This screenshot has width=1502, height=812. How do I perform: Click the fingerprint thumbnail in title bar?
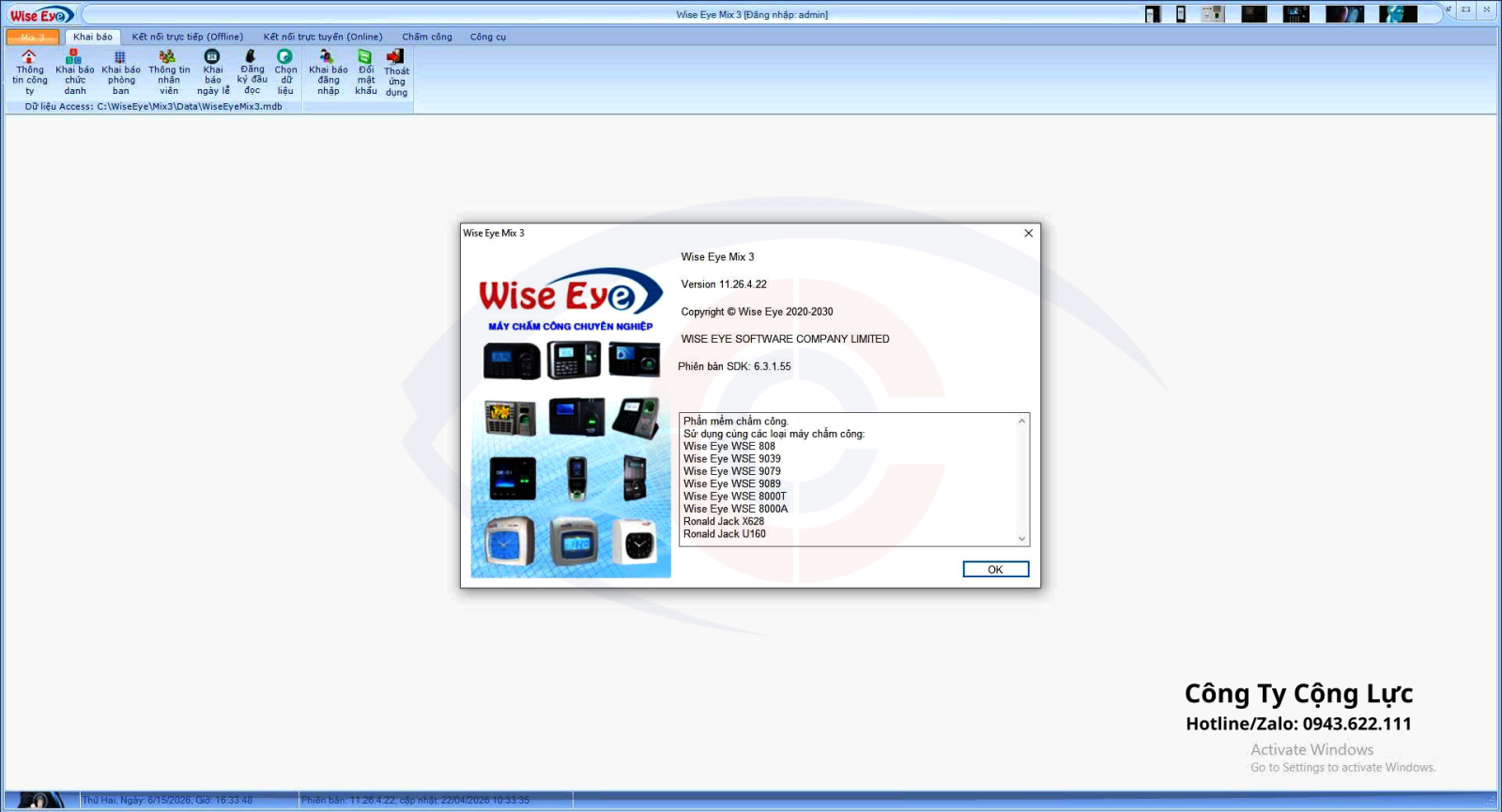click(x=1344, y=14)
